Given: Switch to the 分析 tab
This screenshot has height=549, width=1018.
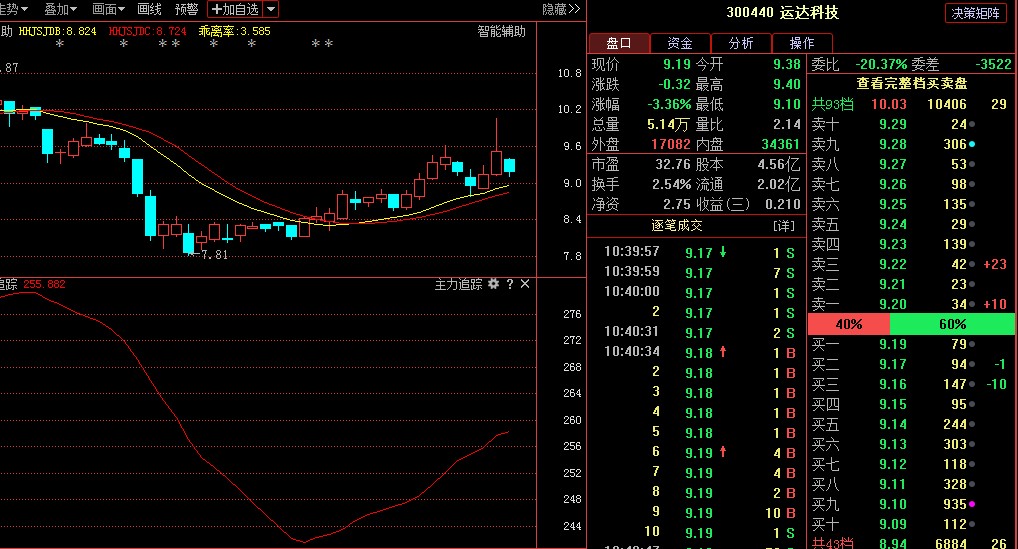Looking at the screenshot, I should tap(741, 43).
